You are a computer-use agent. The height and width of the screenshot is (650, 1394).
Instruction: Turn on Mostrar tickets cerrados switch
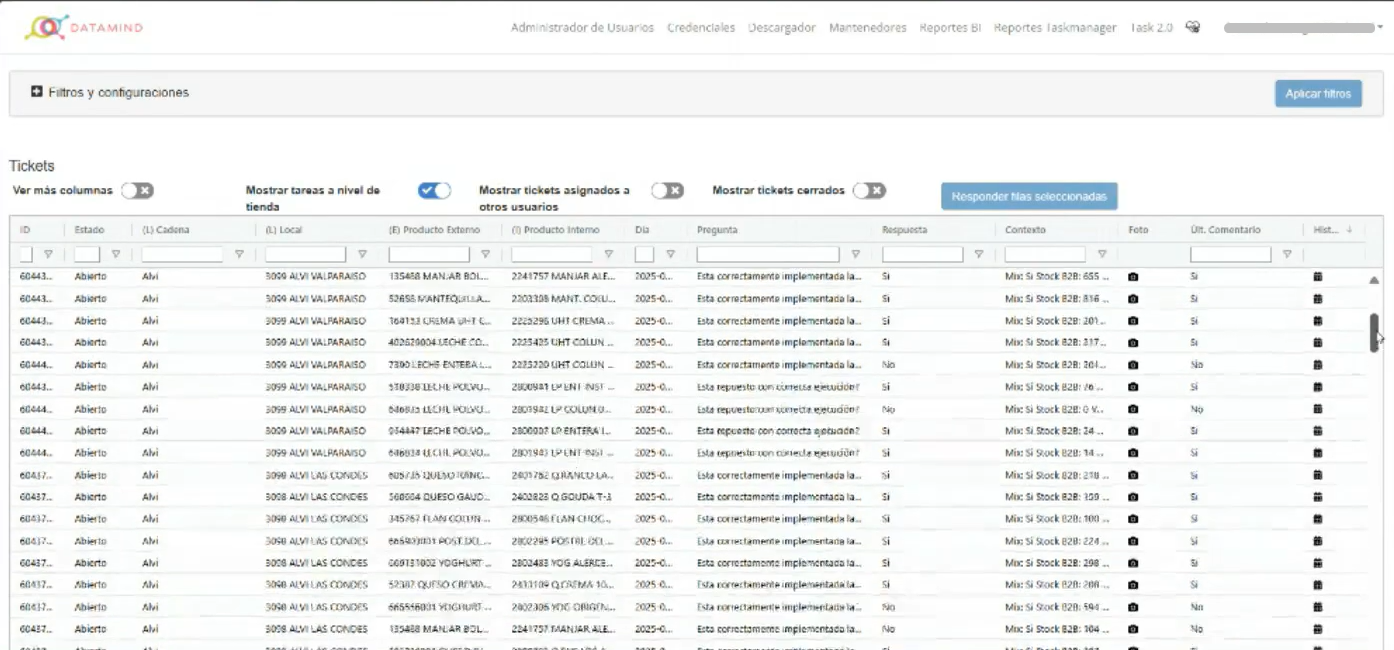click(869, 190)
